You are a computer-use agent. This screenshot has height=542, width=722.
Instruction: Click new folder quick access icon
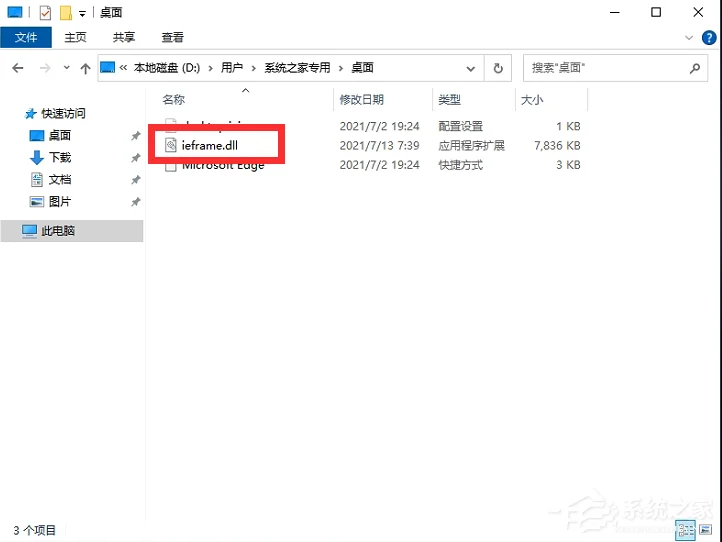click(x=66, y=13)
